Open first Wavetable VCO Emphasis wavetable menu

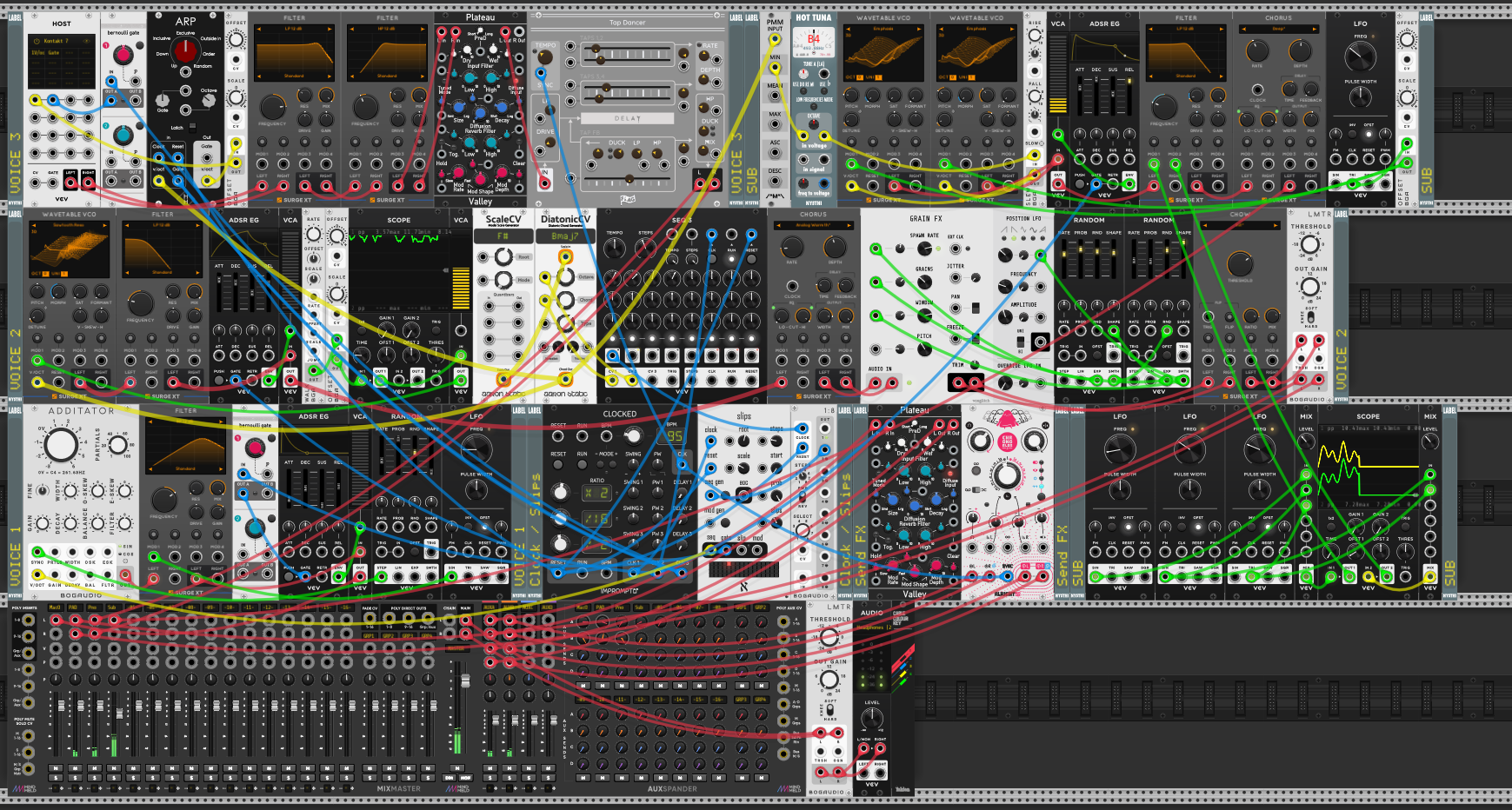tap(883, 29)
